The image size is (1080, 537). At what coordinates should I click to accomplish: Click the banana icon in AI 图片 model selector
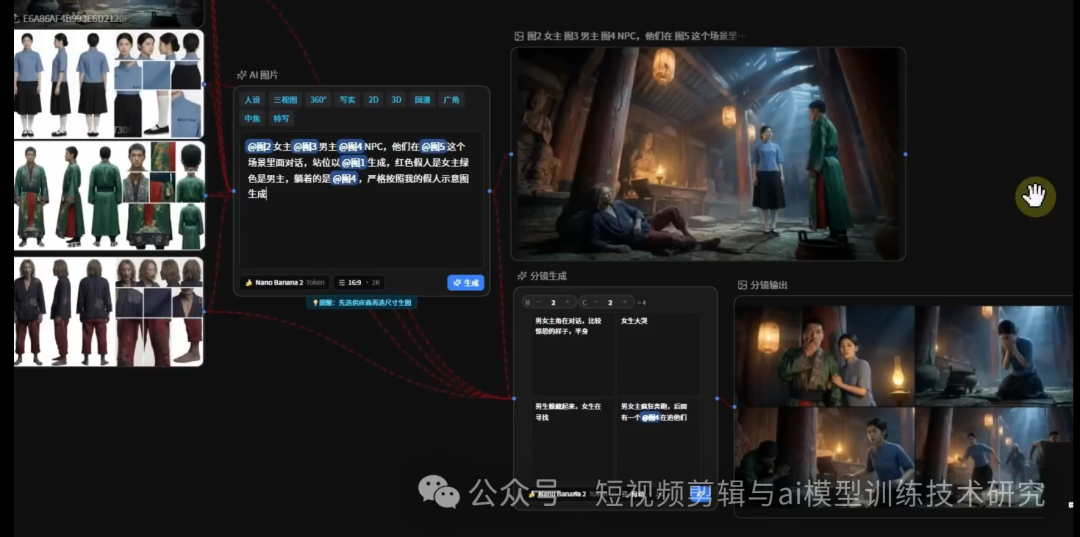(x=249, y=283)
